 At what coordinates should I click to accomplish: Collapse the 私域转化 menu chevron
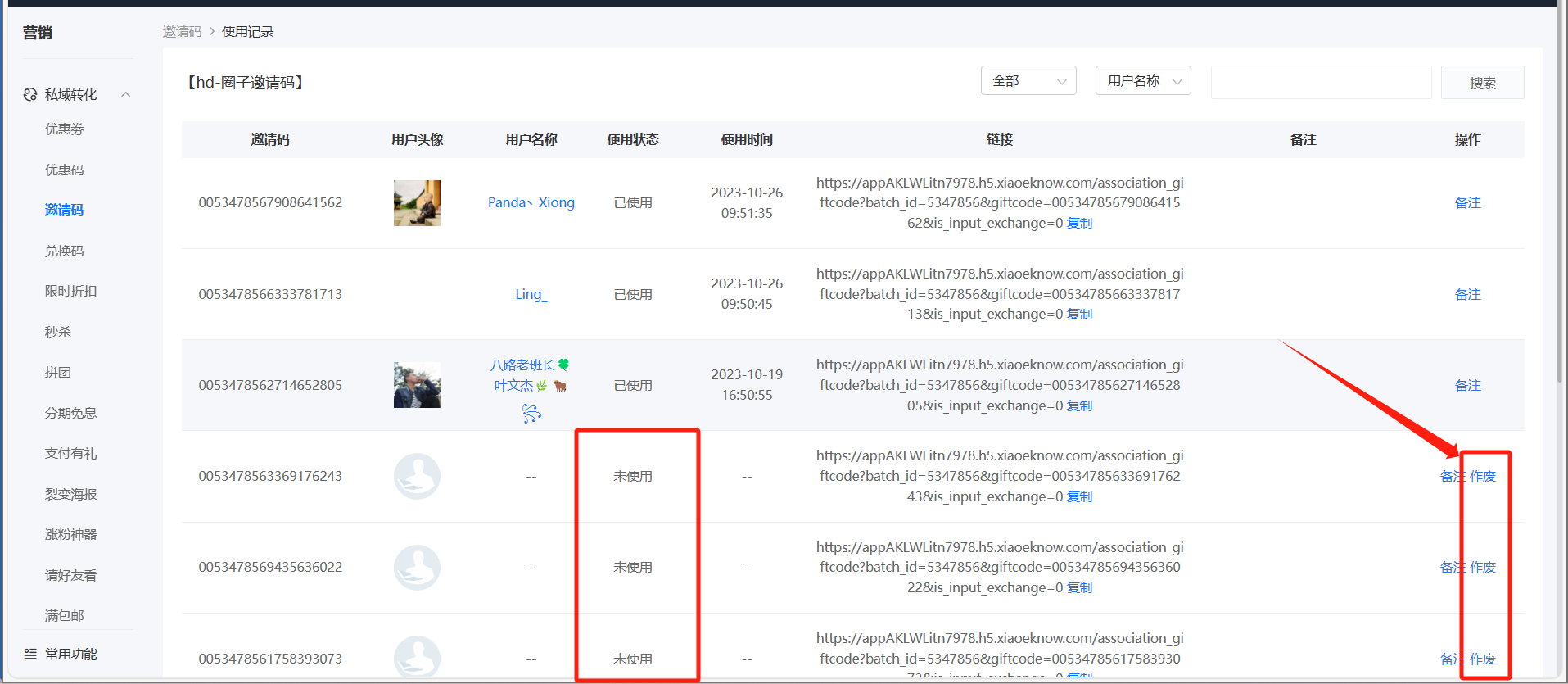click(126, 94)
